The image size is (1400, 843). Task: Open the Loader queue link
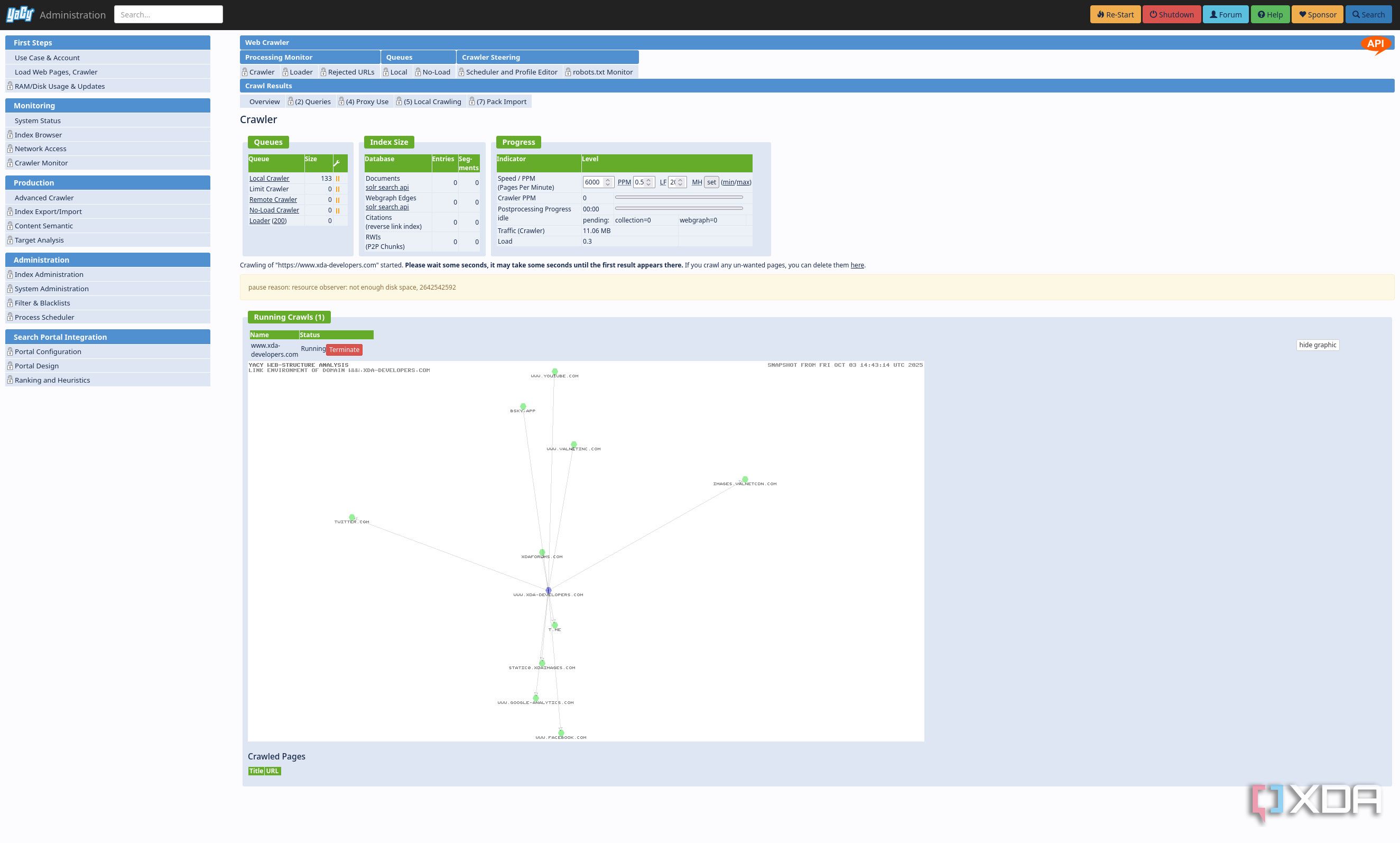(x=259, y=221)
